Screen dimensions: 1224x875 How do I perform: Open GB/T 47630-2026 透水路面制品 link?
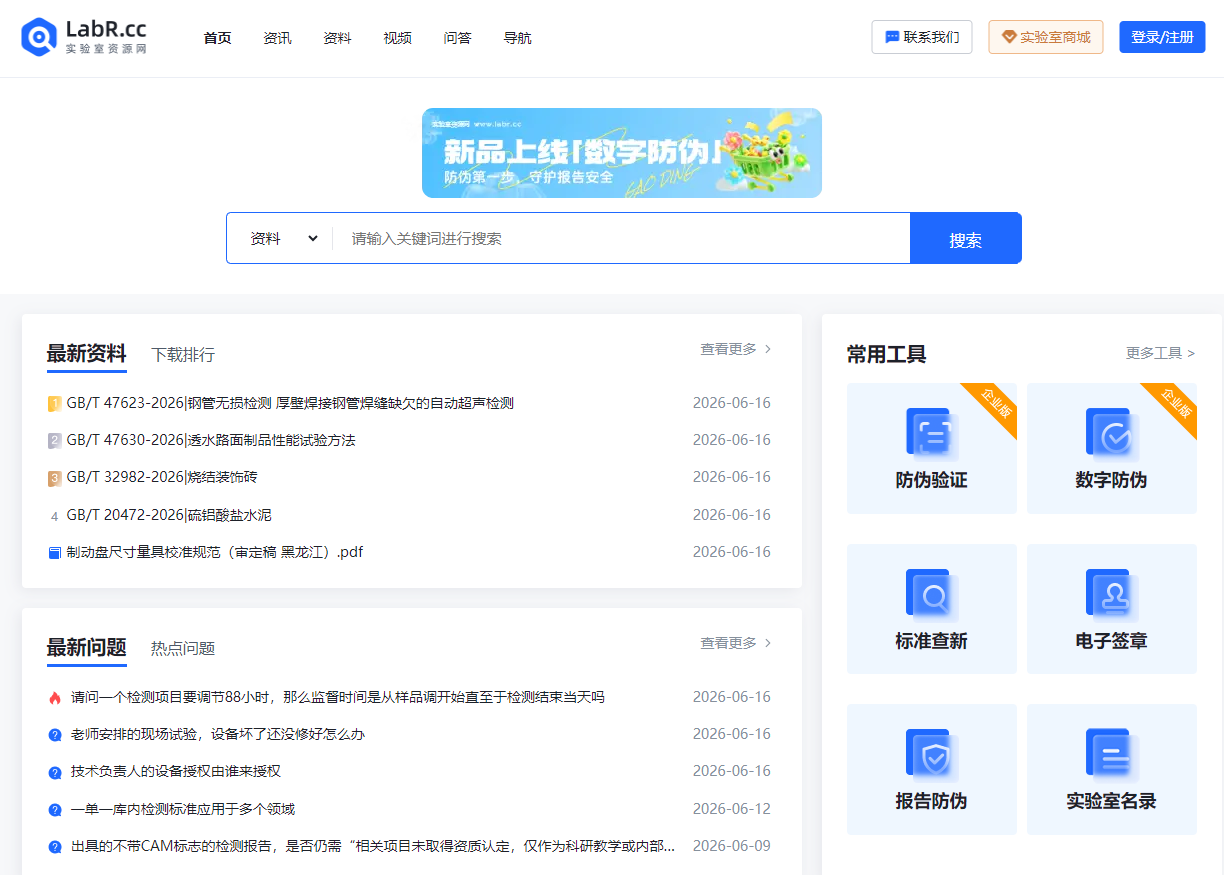pos(211,440)
